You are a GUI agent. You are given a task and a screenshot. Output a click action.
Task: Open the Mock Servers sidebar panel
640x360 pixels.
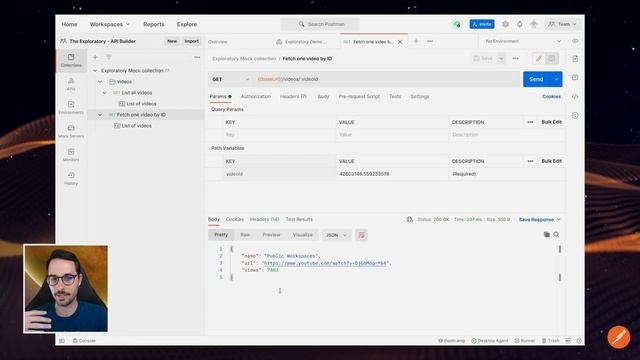pos(71,131)
